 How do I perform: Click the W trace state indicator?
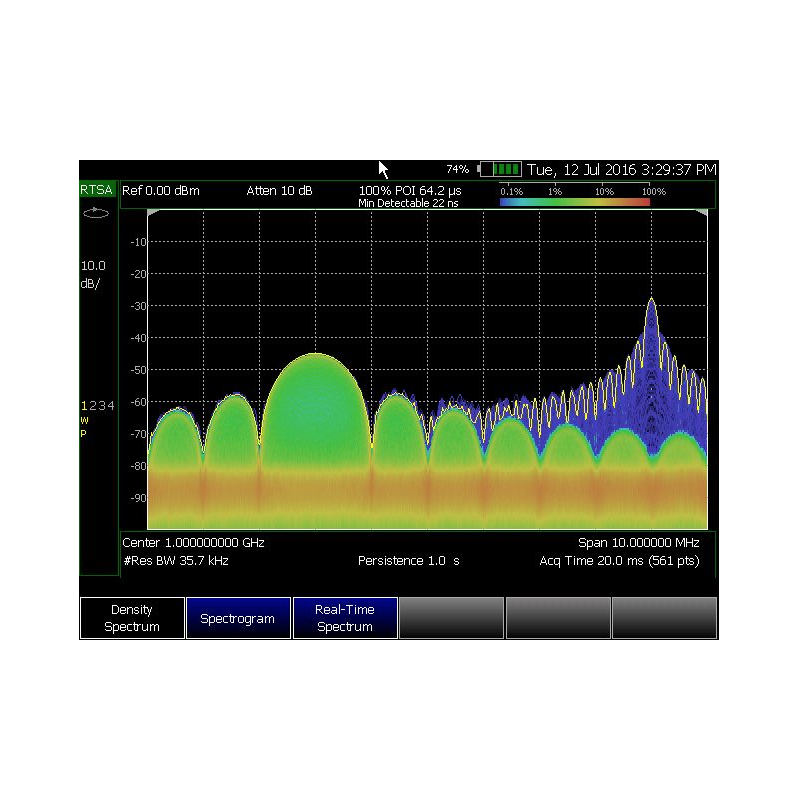pos(84,420)
